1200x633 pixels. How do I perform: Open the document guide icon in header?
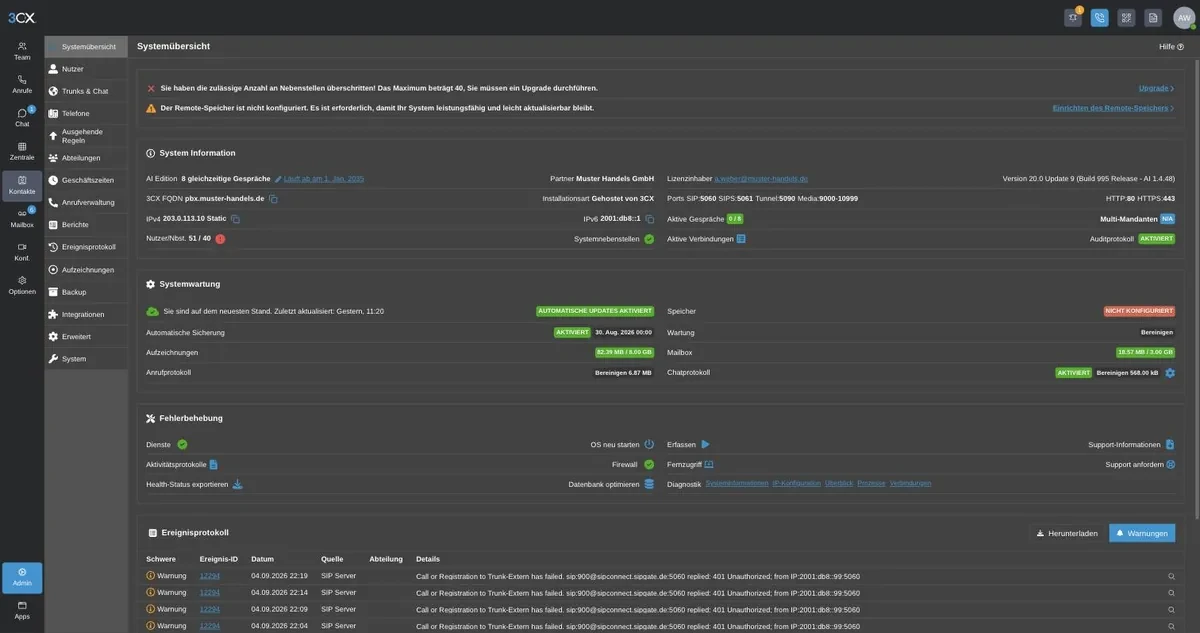pyautogui.click(x=1153, y=17)
